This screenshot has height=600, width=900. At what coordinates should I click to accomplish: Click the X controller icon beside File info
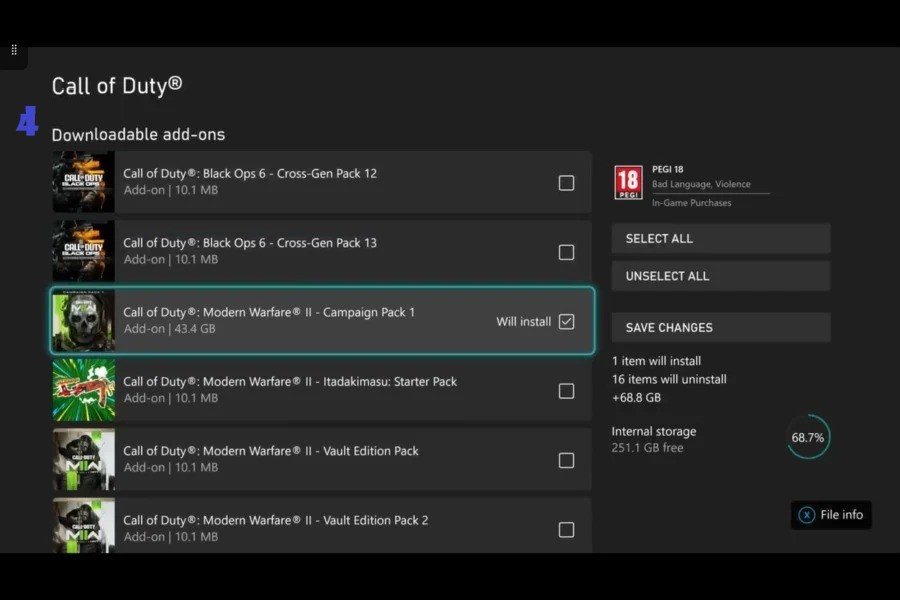806,515
